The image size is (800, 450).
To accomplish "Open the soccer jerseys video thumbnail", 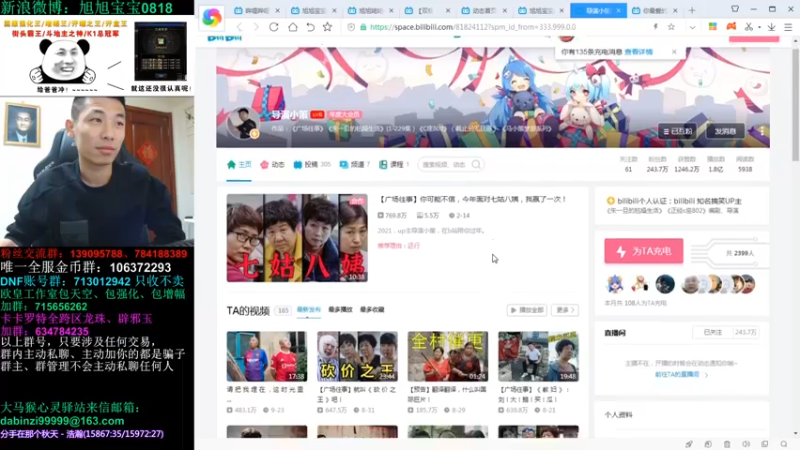I will point(267,356).
